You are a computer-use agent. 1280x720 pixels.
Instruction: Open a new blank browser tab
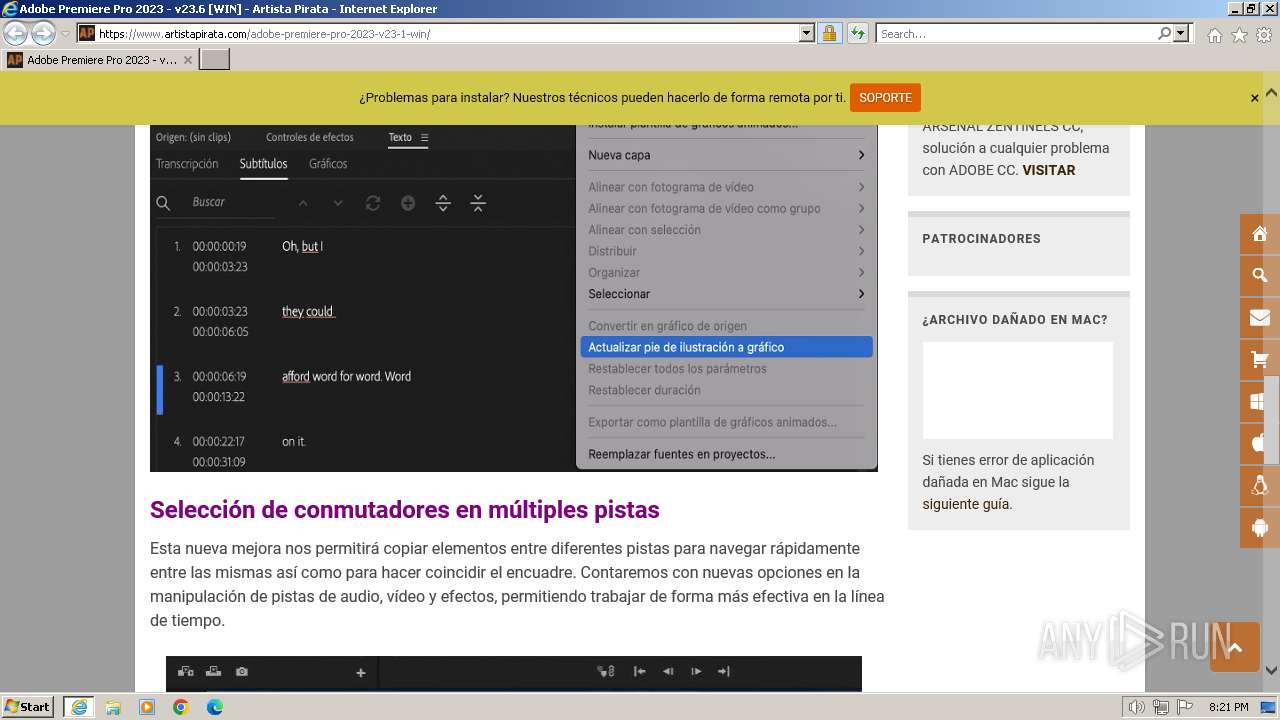[x=215, y=60]
